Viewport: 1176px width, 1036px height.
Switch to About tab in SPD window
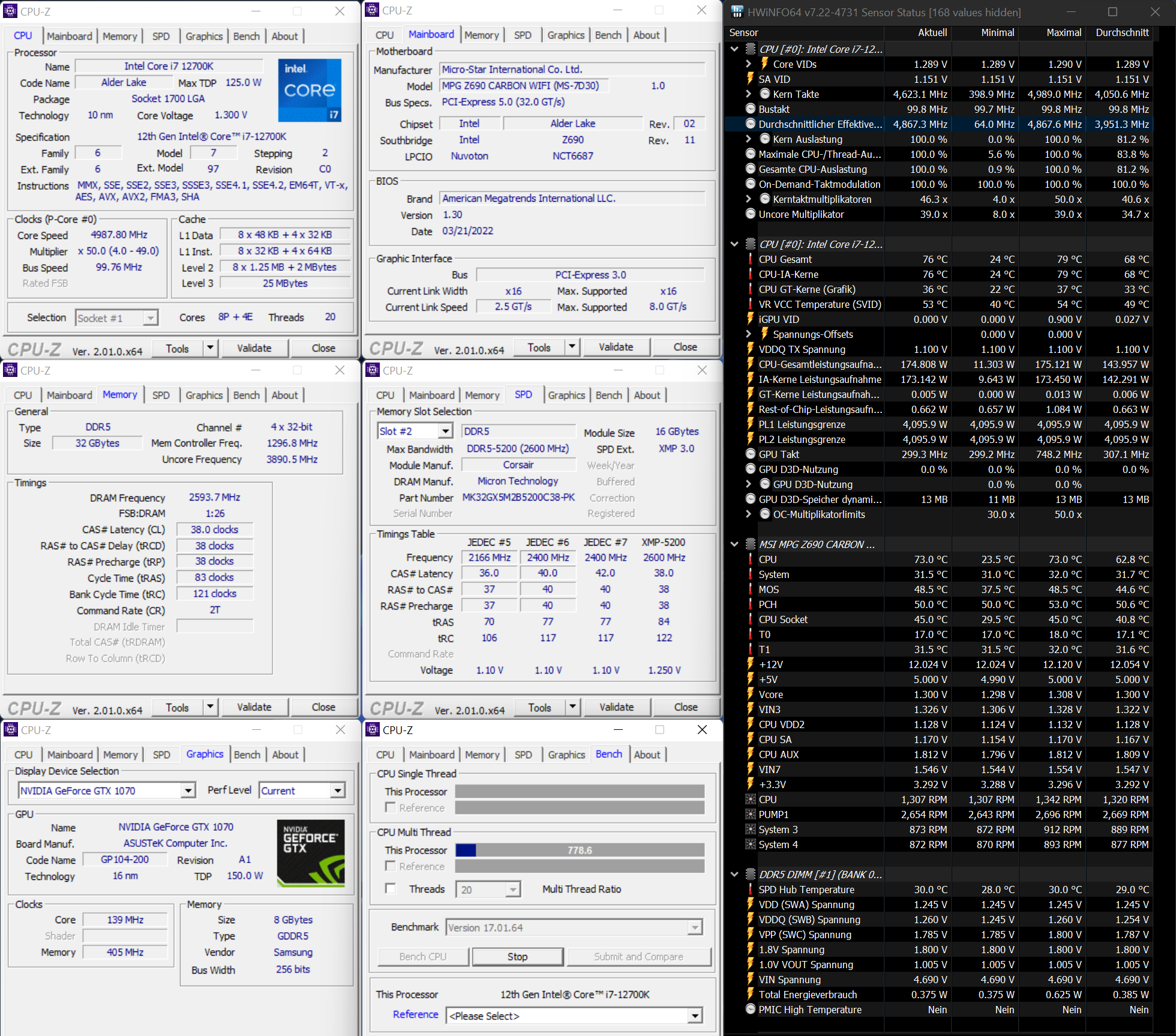(x=647, y=395)
